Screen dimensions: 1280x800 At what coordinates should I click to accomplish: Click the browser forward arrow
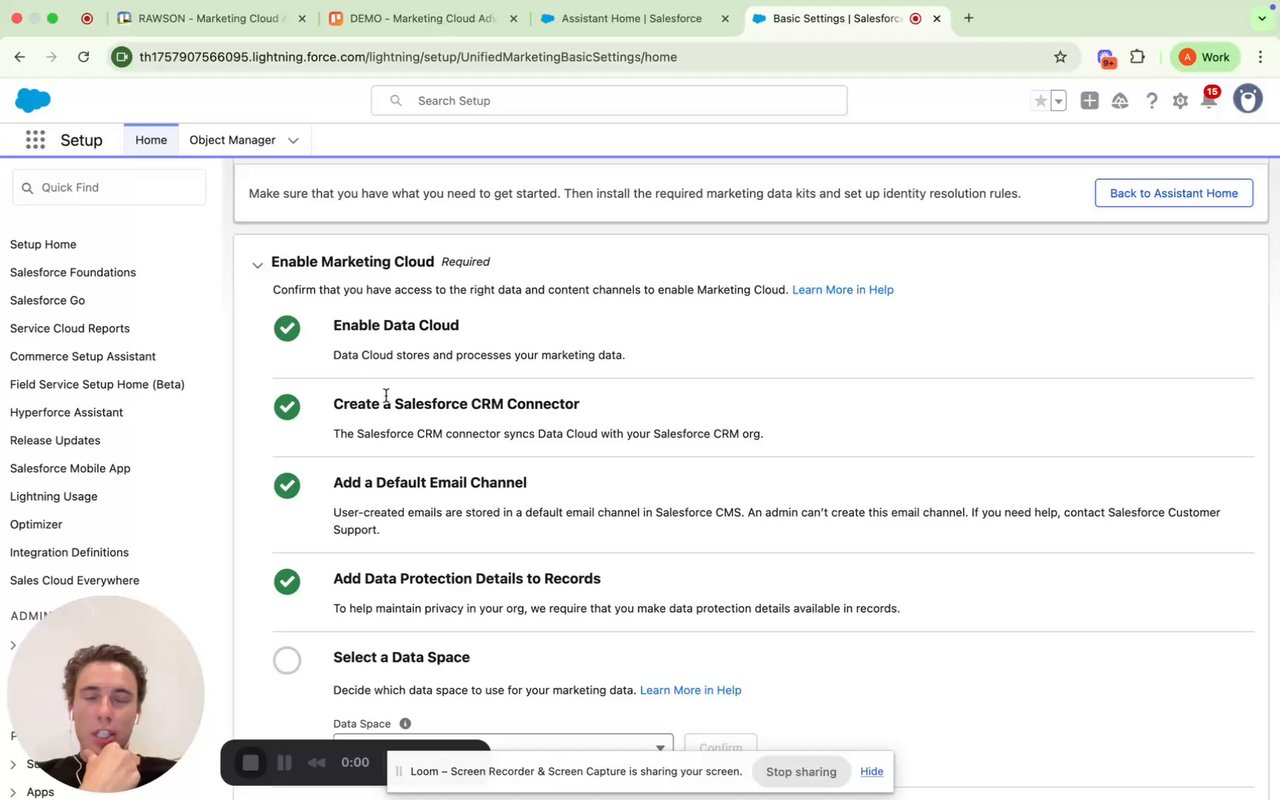[x=51, y=57]
